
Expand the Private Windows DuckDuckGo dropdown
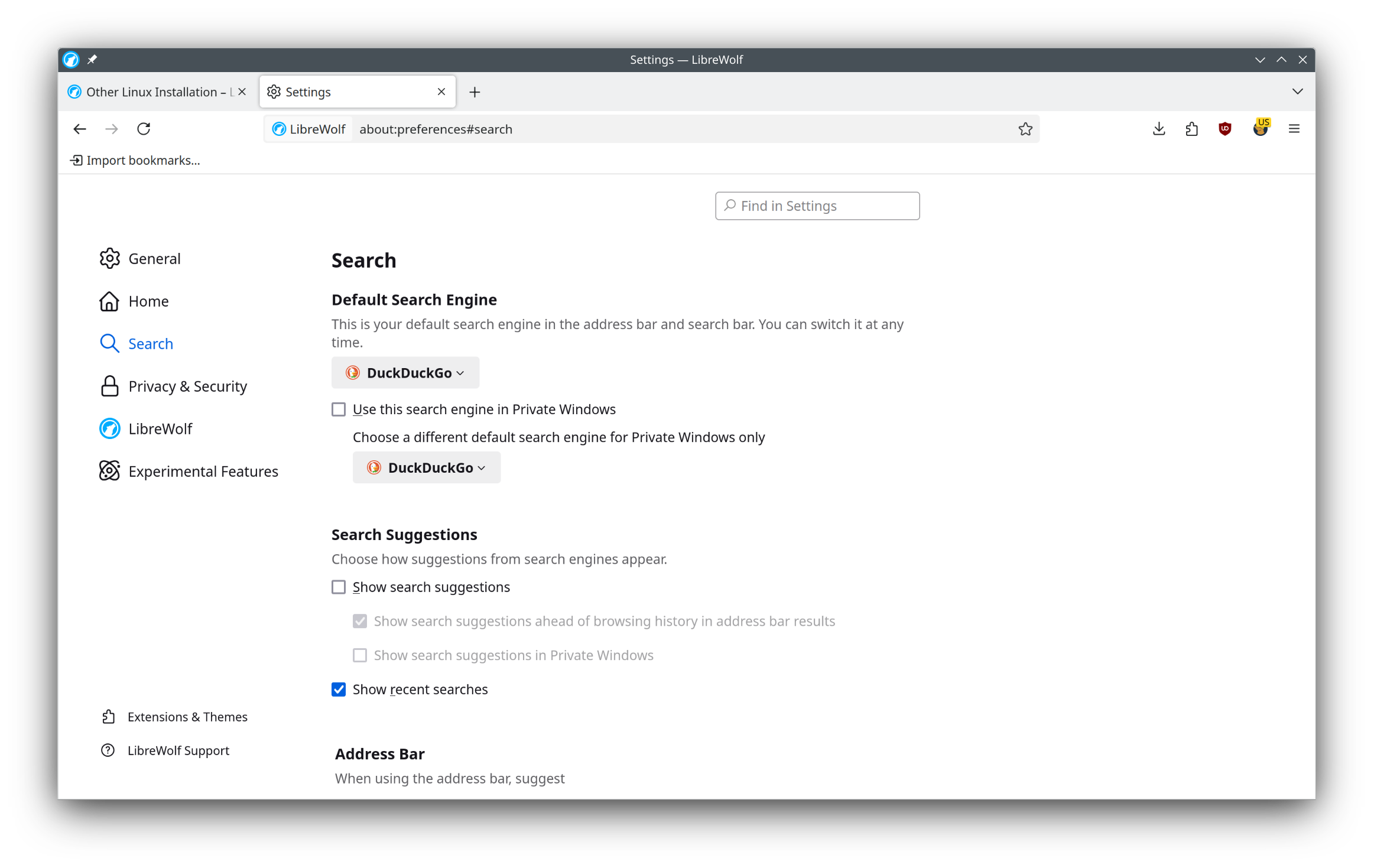pos(424,467)
